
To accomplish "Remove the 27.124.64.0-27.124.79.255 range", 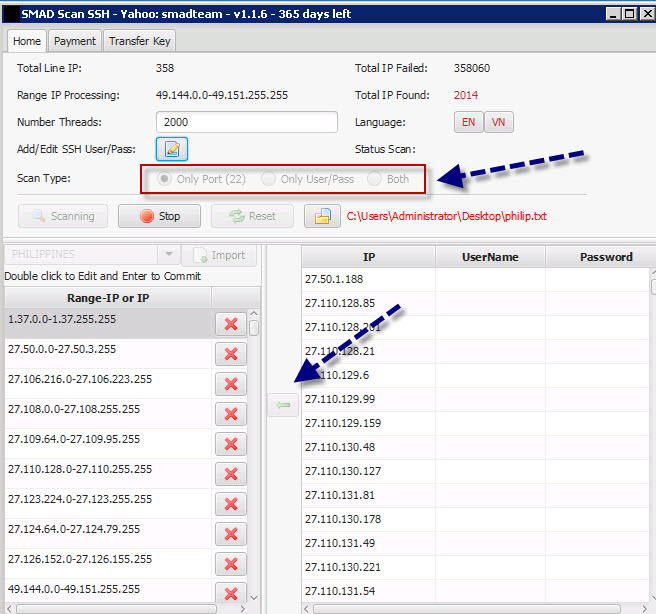I will [x=231, y=534].
